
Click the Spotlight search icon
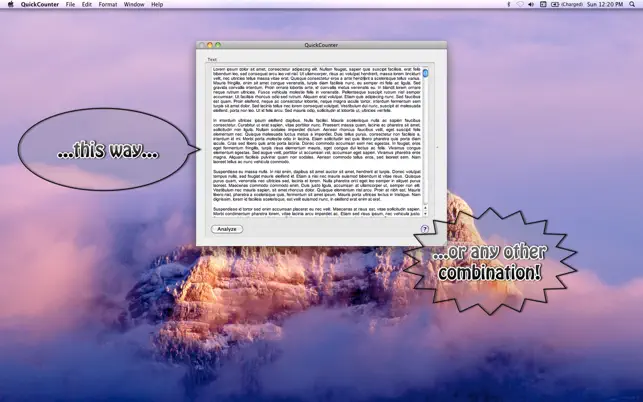pyautogui.click(x=632, y=5)
